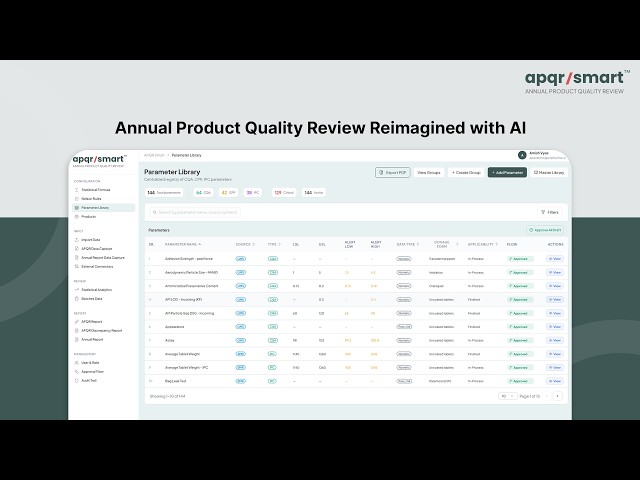This screenshot has width=640, height=480.
Task: View the Assay parameter row
Action: coord(555,340)
